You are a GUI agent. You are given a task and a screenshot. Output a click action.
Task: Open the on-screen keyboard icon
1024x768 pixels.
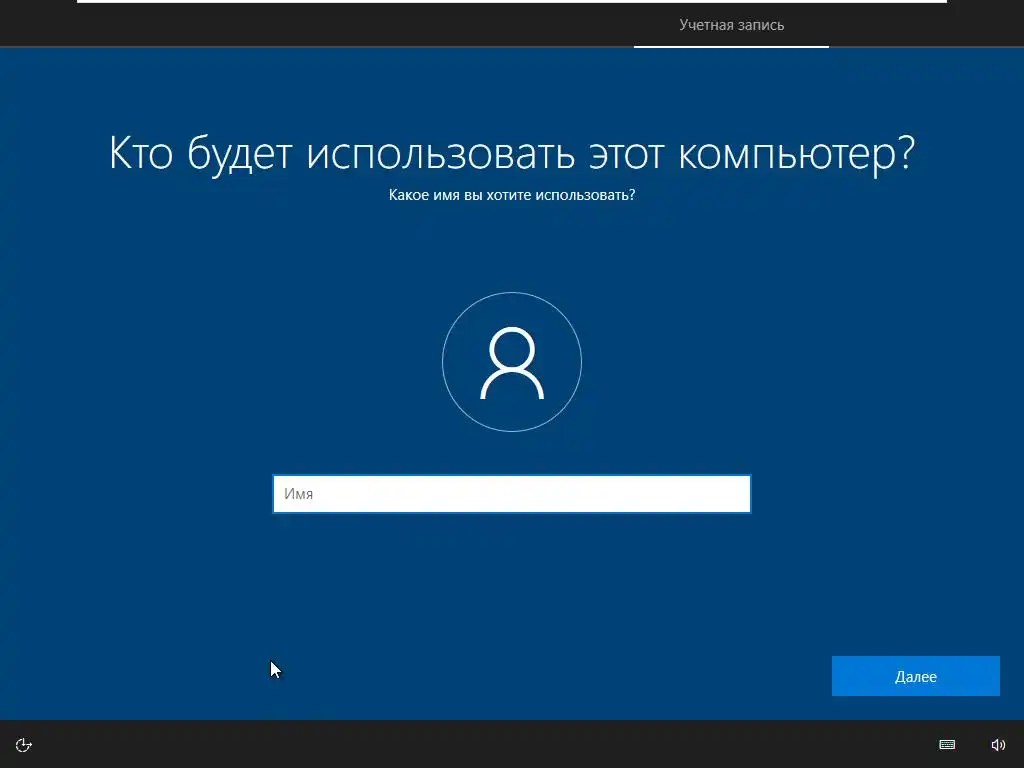pos(947,744)
